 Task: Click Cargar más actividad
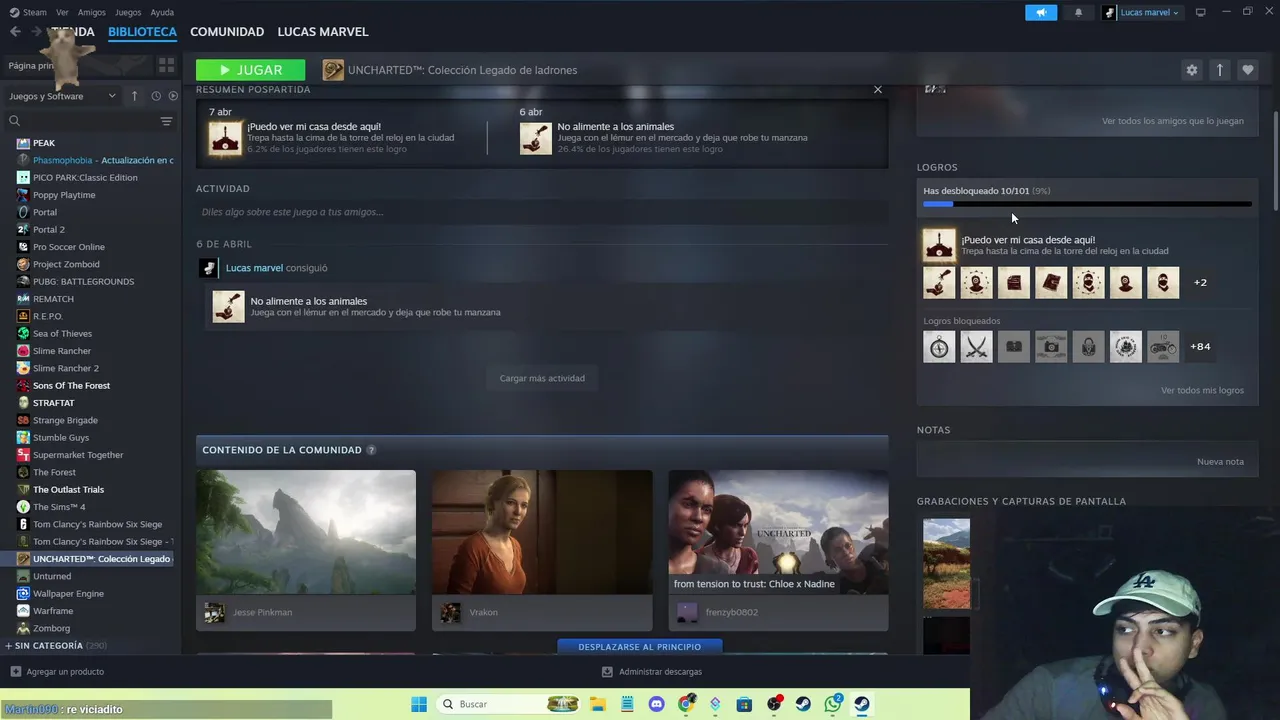[542, 378]
